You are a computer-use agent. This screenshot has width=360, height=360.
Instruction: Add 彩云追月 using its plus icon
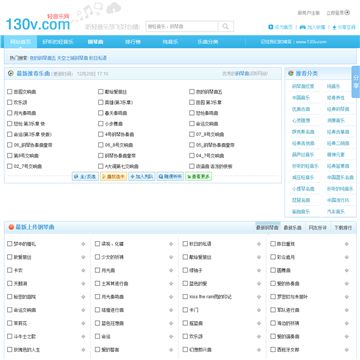[x=347, y=257]
